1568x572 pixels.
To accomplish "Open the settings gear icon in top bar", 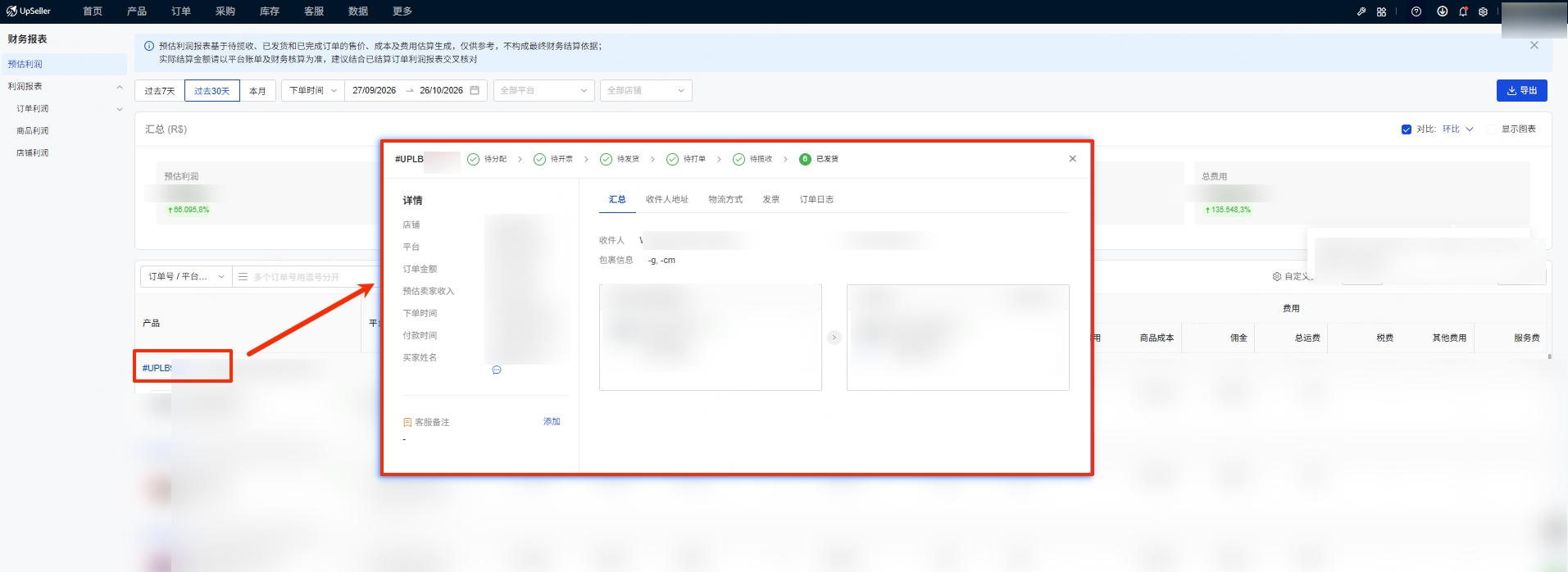I will (x=1483, y=11).
